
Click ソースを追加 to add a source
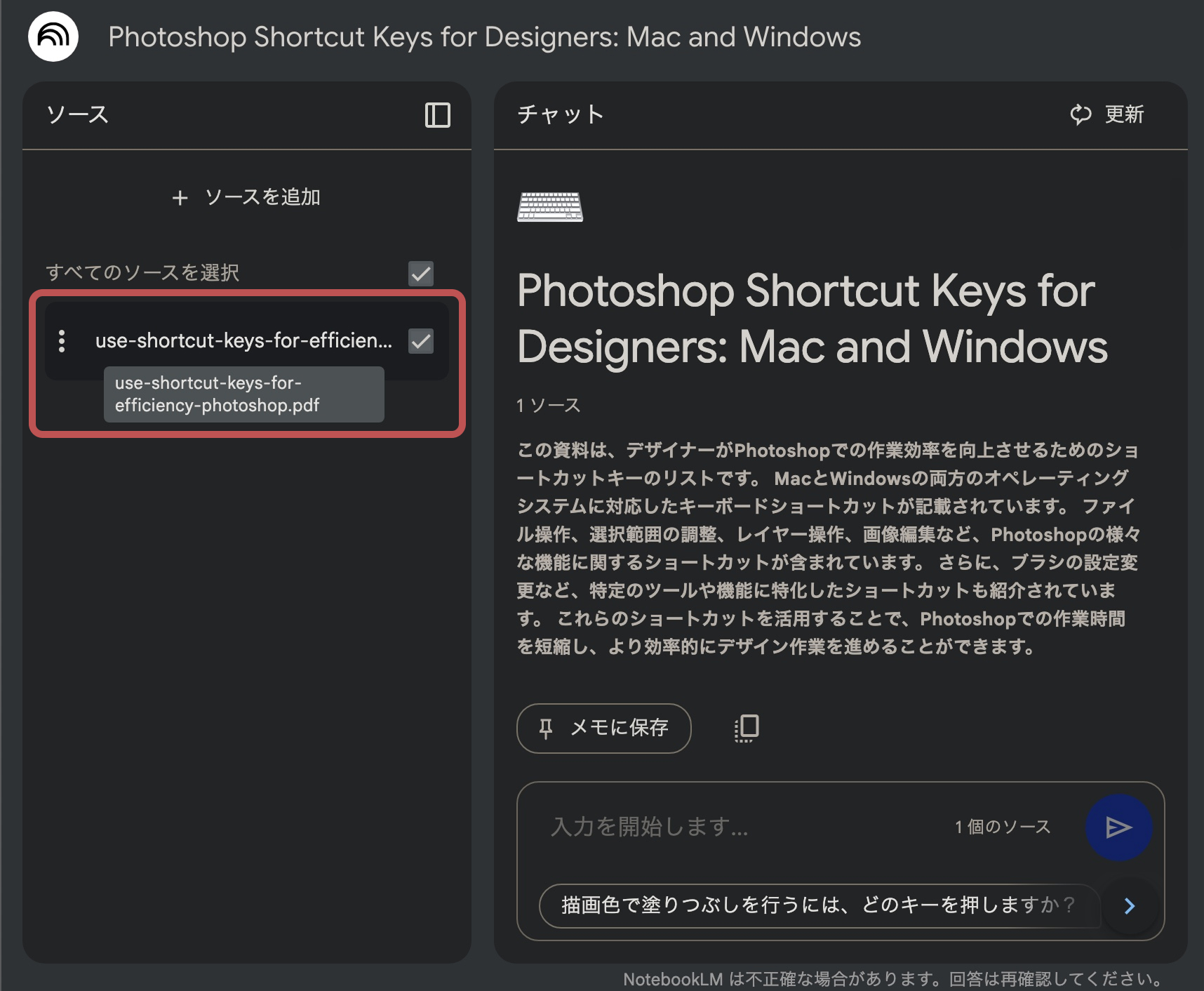pos(246,197)
